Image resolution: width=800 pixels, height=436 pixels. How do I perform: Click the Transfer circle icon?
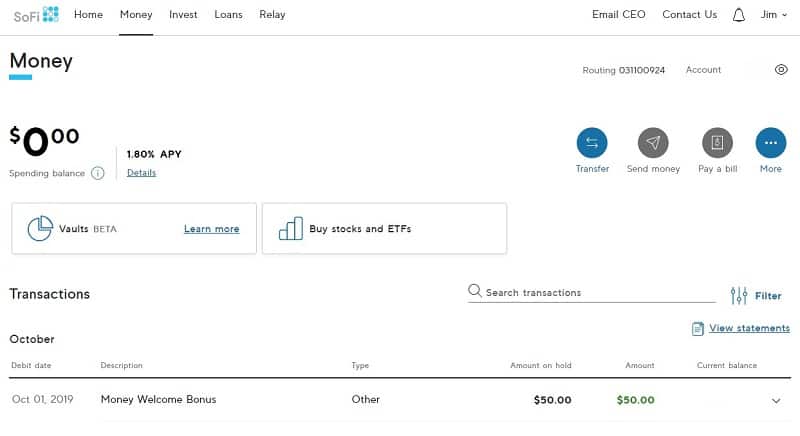[x=592, y=143]
